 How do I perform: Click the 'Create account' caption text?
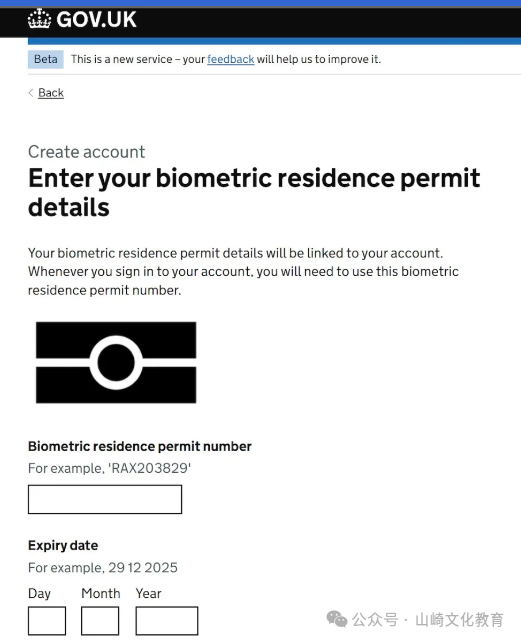click(86, 152)
